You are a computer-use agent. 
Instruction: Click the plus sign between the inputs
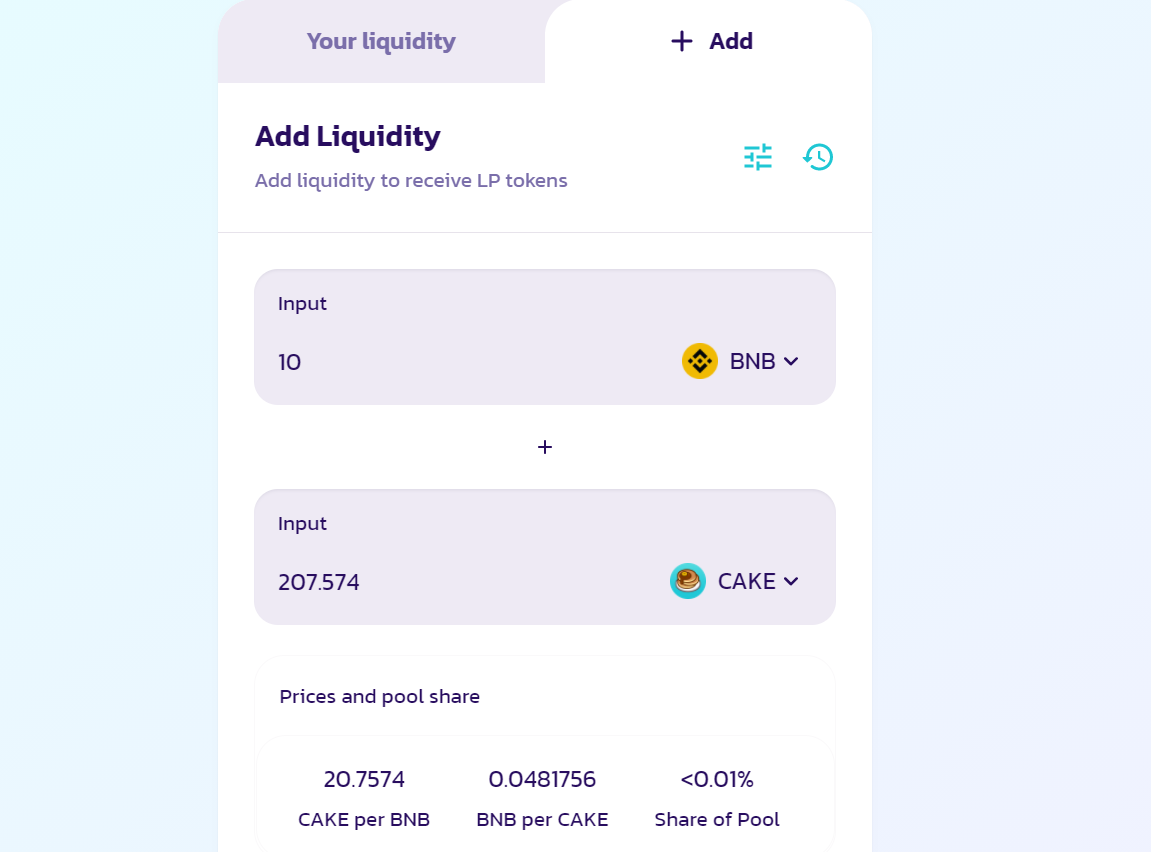(x=545, y=447)
